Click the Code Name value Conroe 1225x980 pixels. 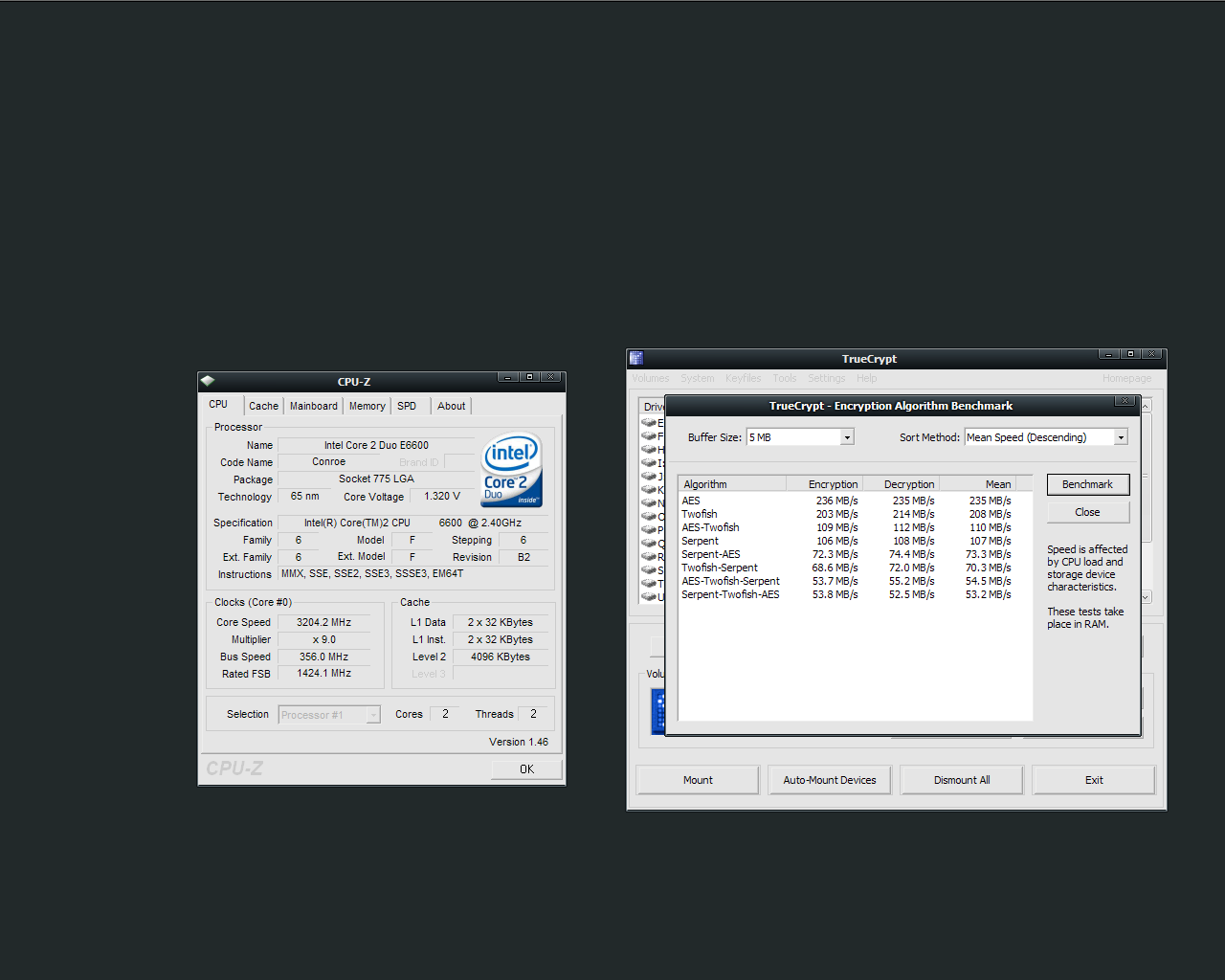point(328,461)
